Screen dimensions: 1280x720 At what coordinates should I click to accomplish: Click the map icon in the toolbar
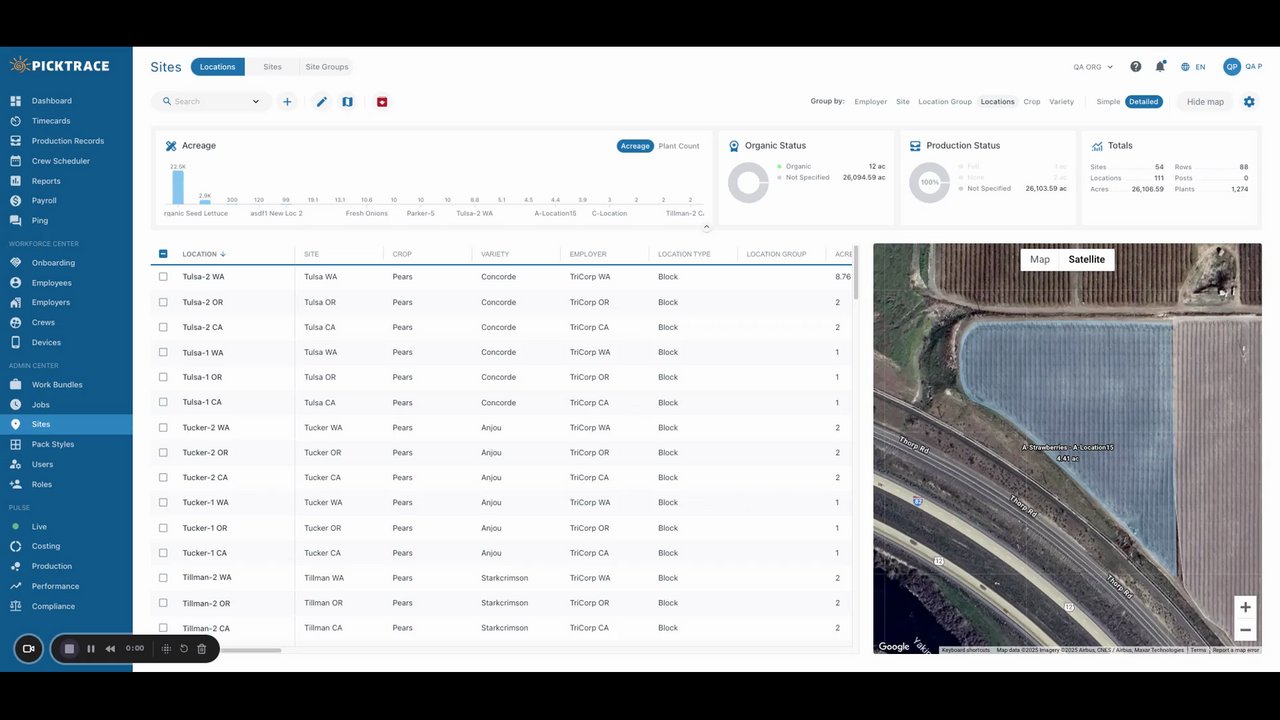coord(347,102)
